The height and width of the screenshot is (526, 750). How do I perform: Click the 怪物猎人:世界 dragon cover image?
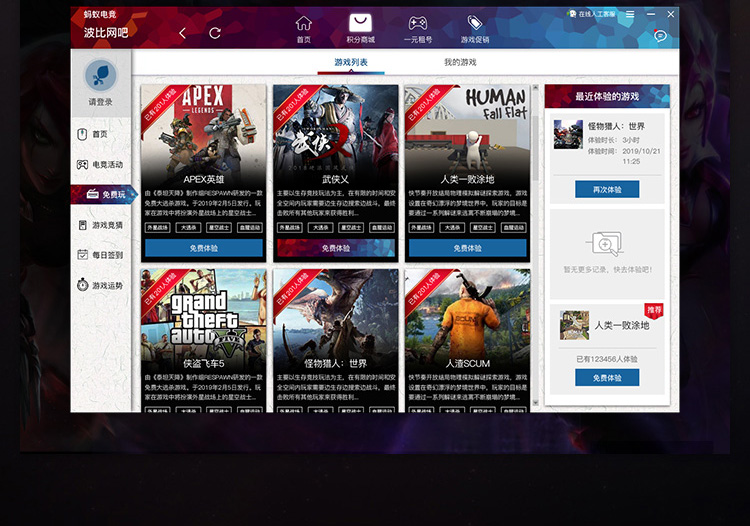pos(335,313)
